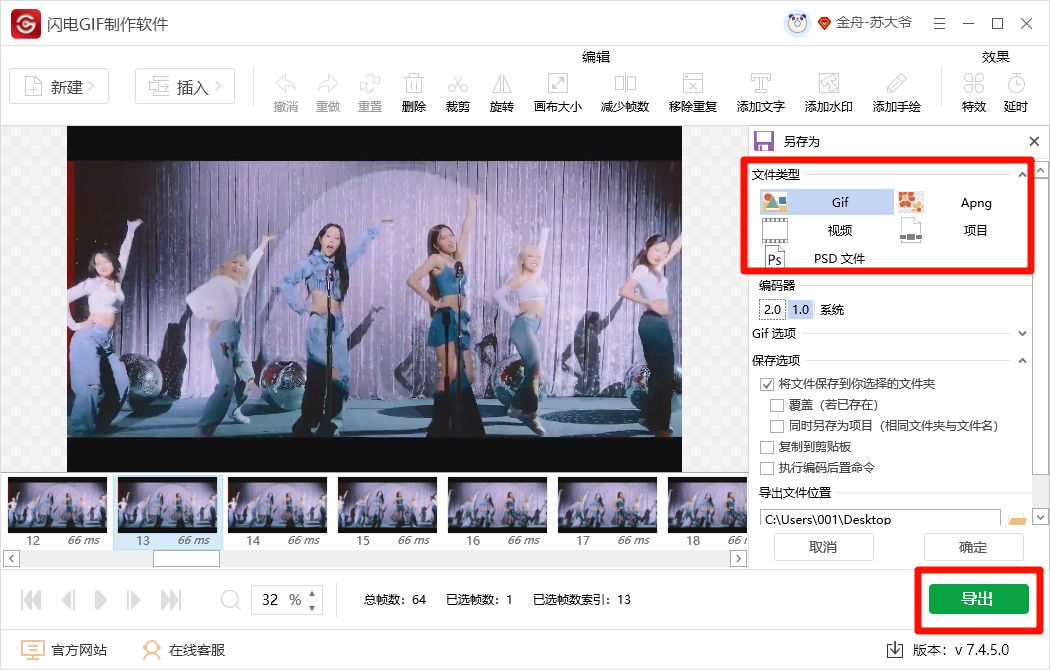Choose 视频 file type

click(x=826, y=230)
